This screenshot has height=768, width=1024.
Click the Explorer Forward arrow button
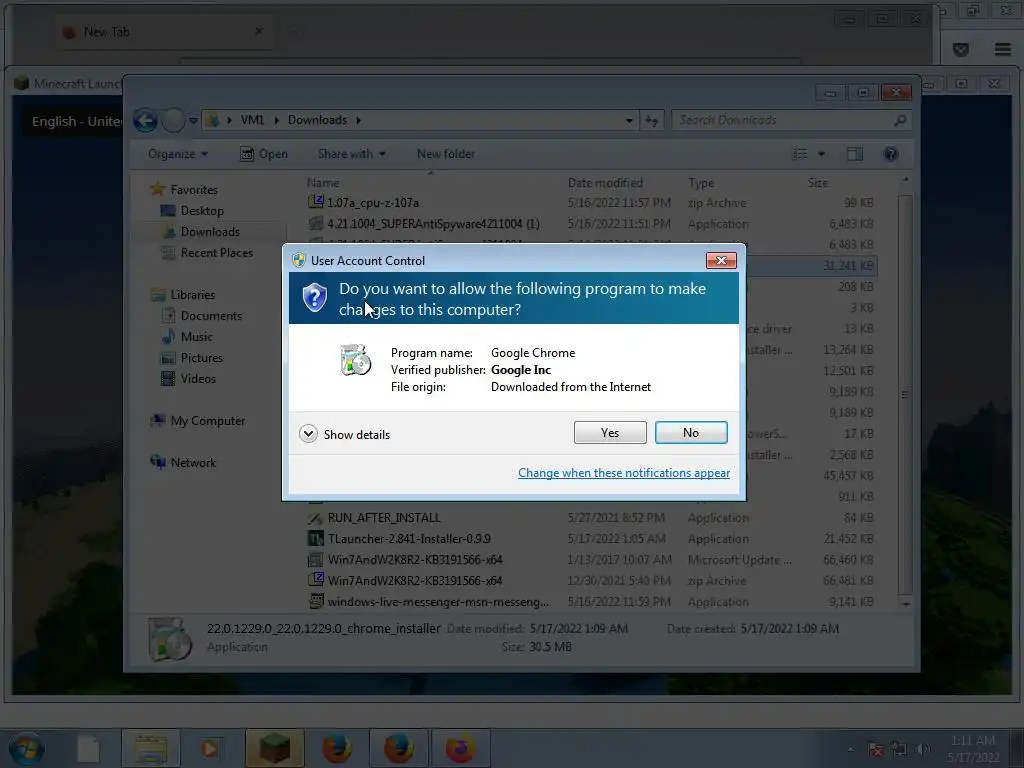pyautogui.click(x=173, y=120)
